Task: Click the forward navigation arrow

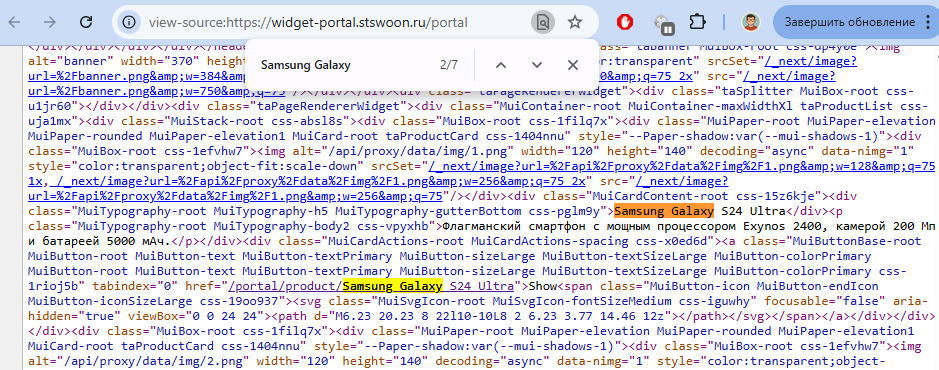Action: 50,23
